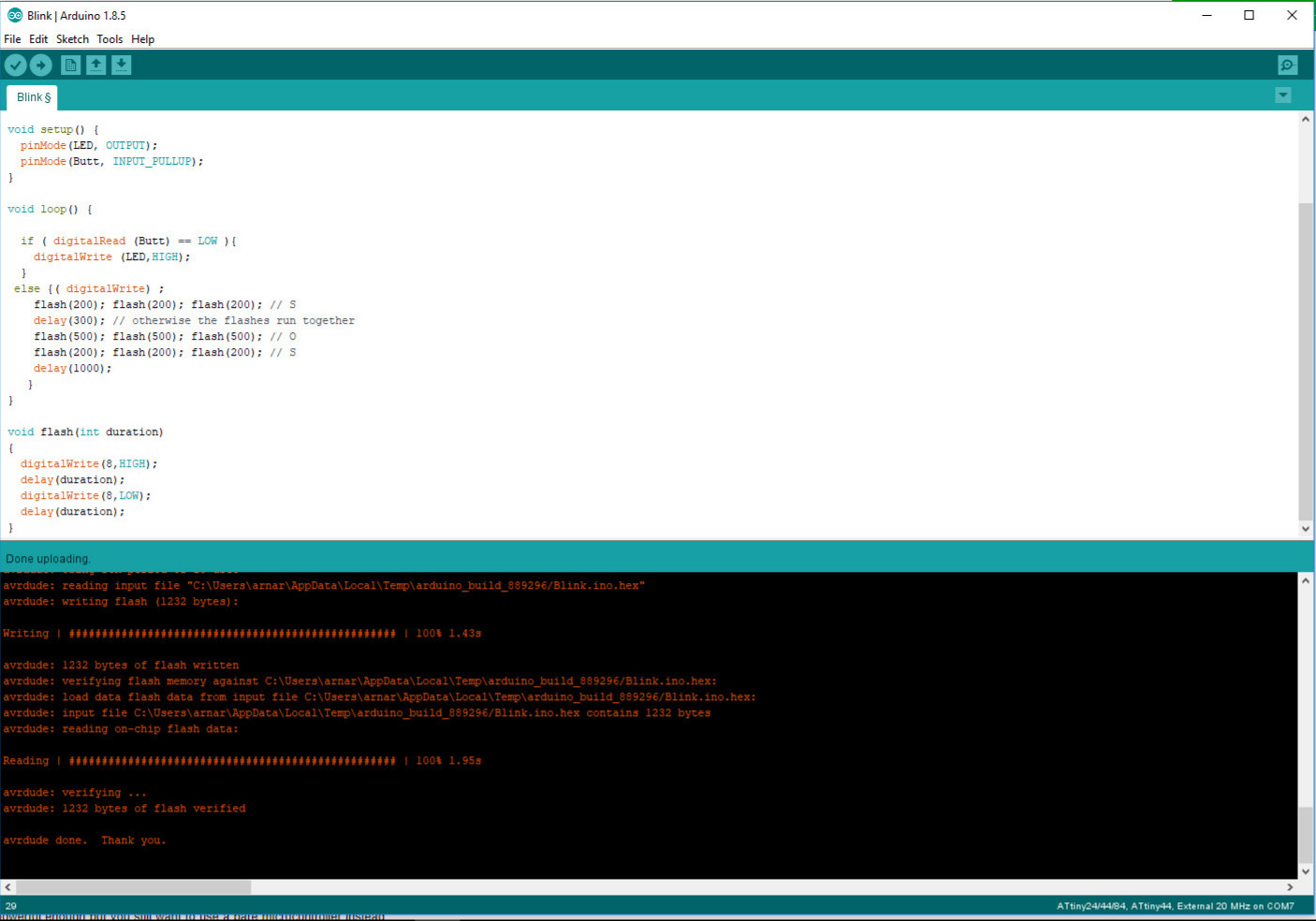The image size is (1316, 921).
Task: Open the Help menu
Action: (x=143, y=39)
